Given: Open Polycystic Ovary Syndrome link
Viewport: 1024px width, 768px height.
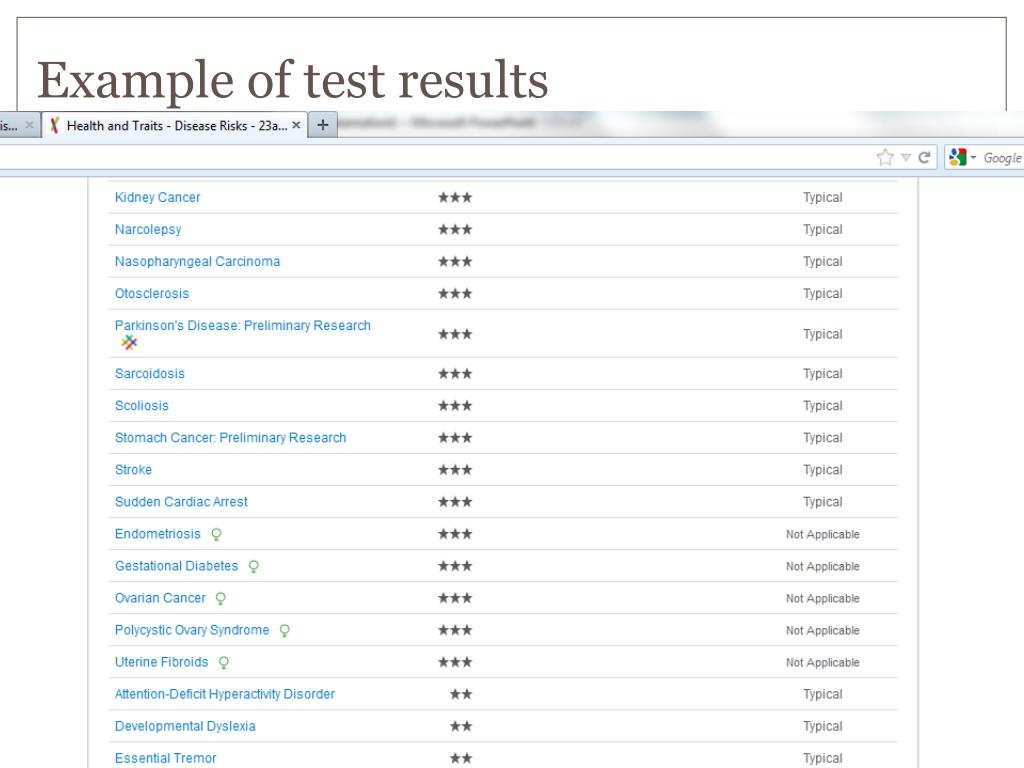Looking at the screenshot, I should pyautogui.click(x=192, y=630).
